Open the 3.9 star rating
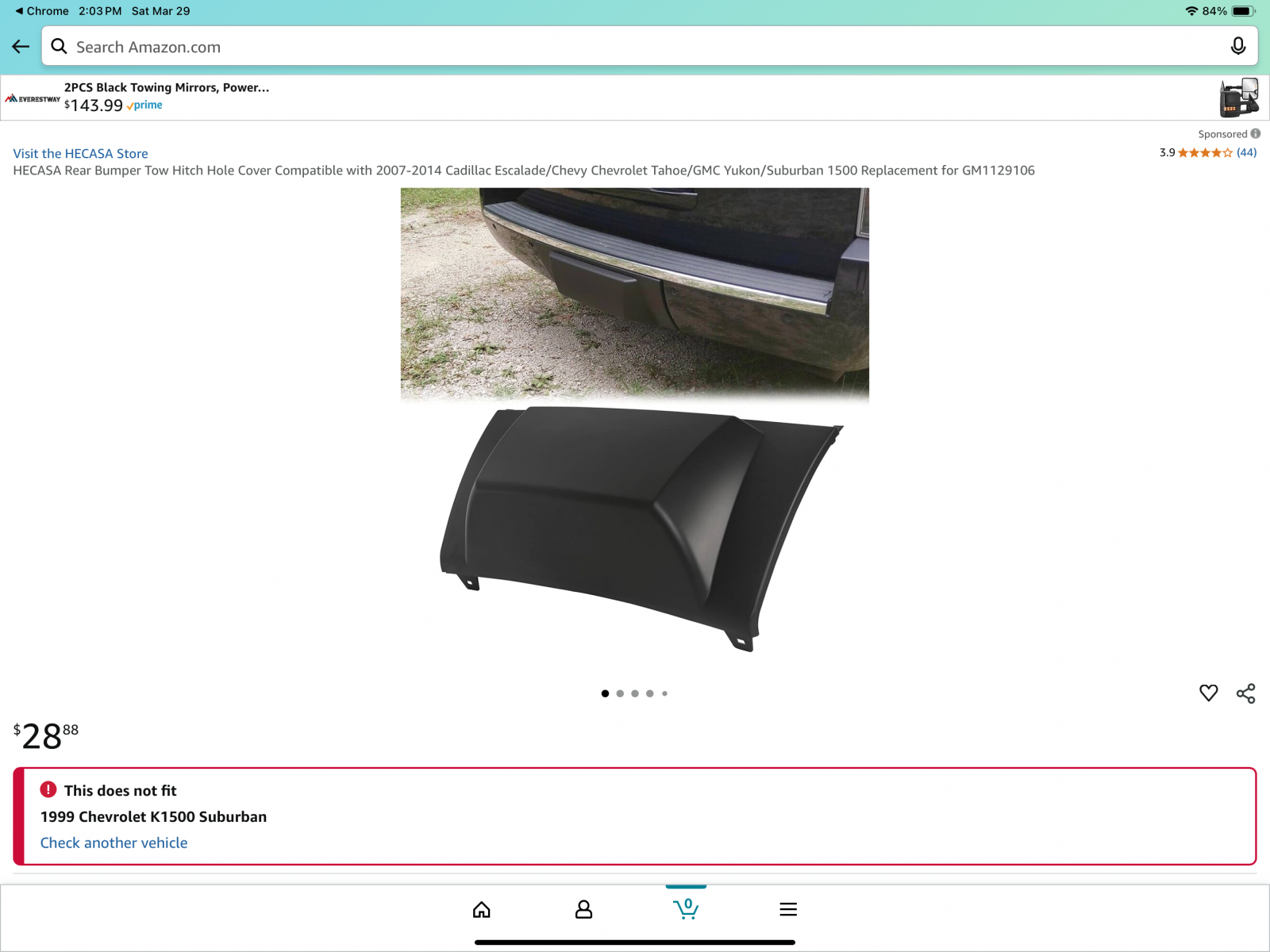This screenshot has width=1270, height=952. click(x=1196, y=152)
